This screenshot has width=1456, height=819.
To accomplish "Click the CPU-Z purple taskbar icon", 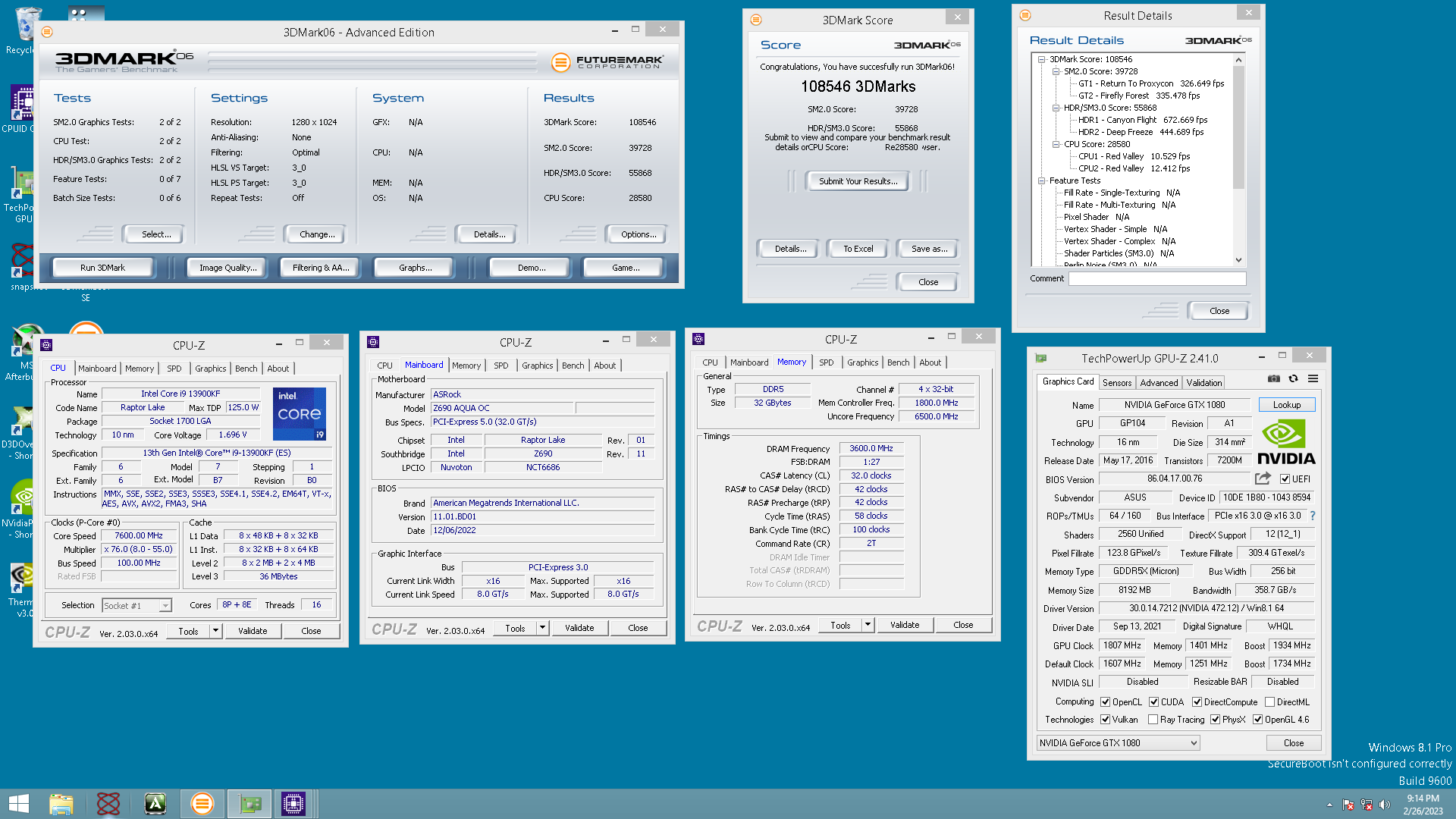I will pyautogui.click(x=293, y=803).
